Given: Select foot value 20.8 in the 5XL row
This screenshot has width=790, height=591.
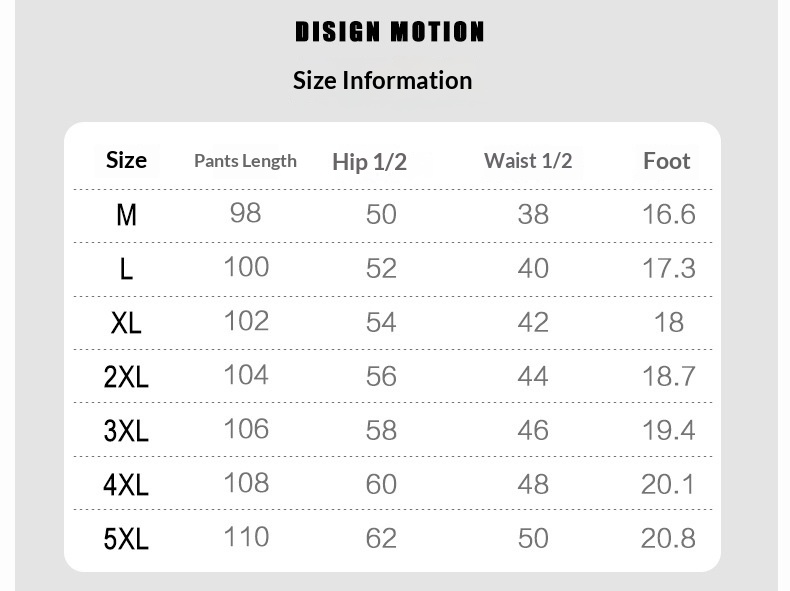Looking at the screenshot, I should [x=668, y=538].
